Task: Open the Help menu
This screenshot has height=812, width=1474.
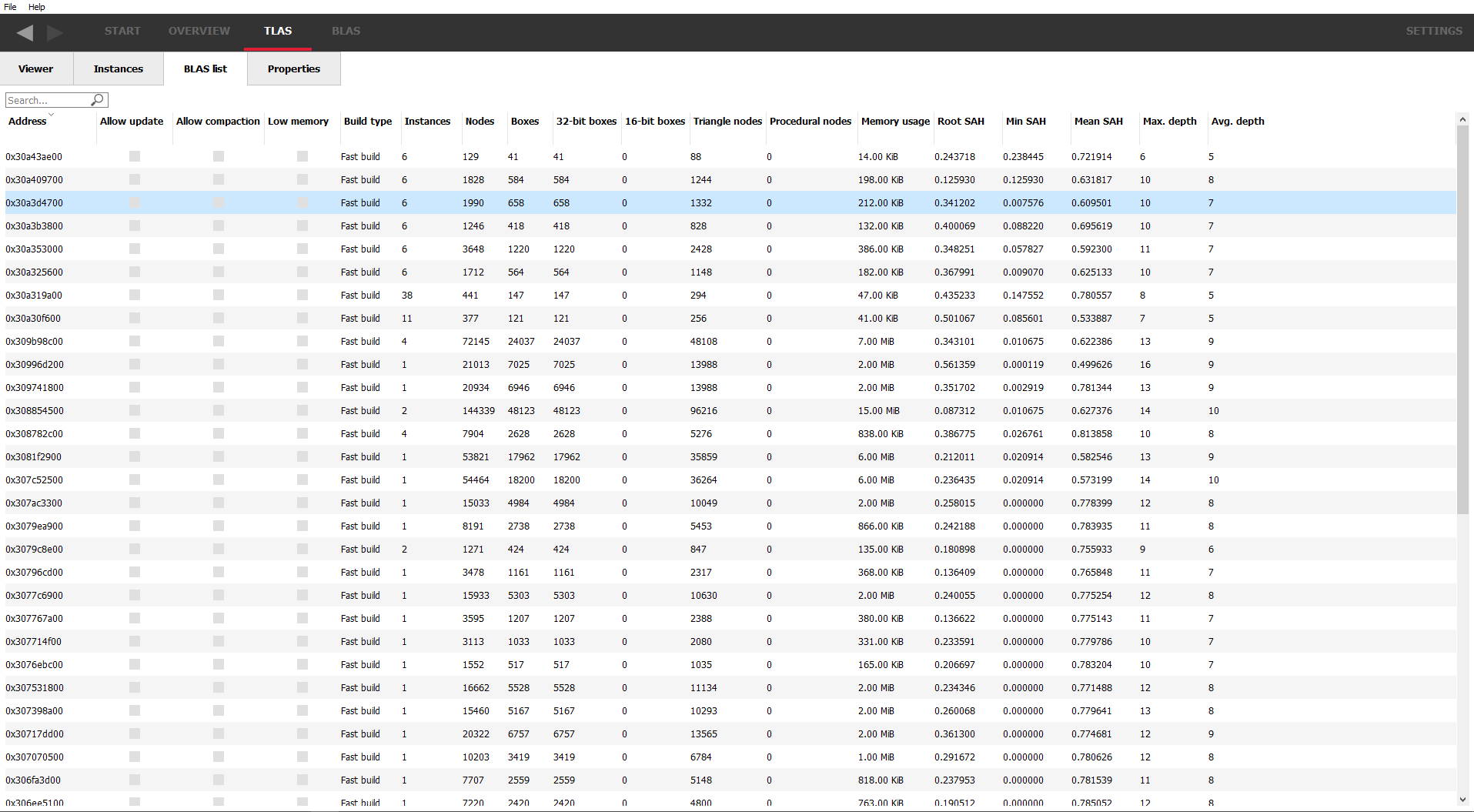Action: (x=36, y=7)
